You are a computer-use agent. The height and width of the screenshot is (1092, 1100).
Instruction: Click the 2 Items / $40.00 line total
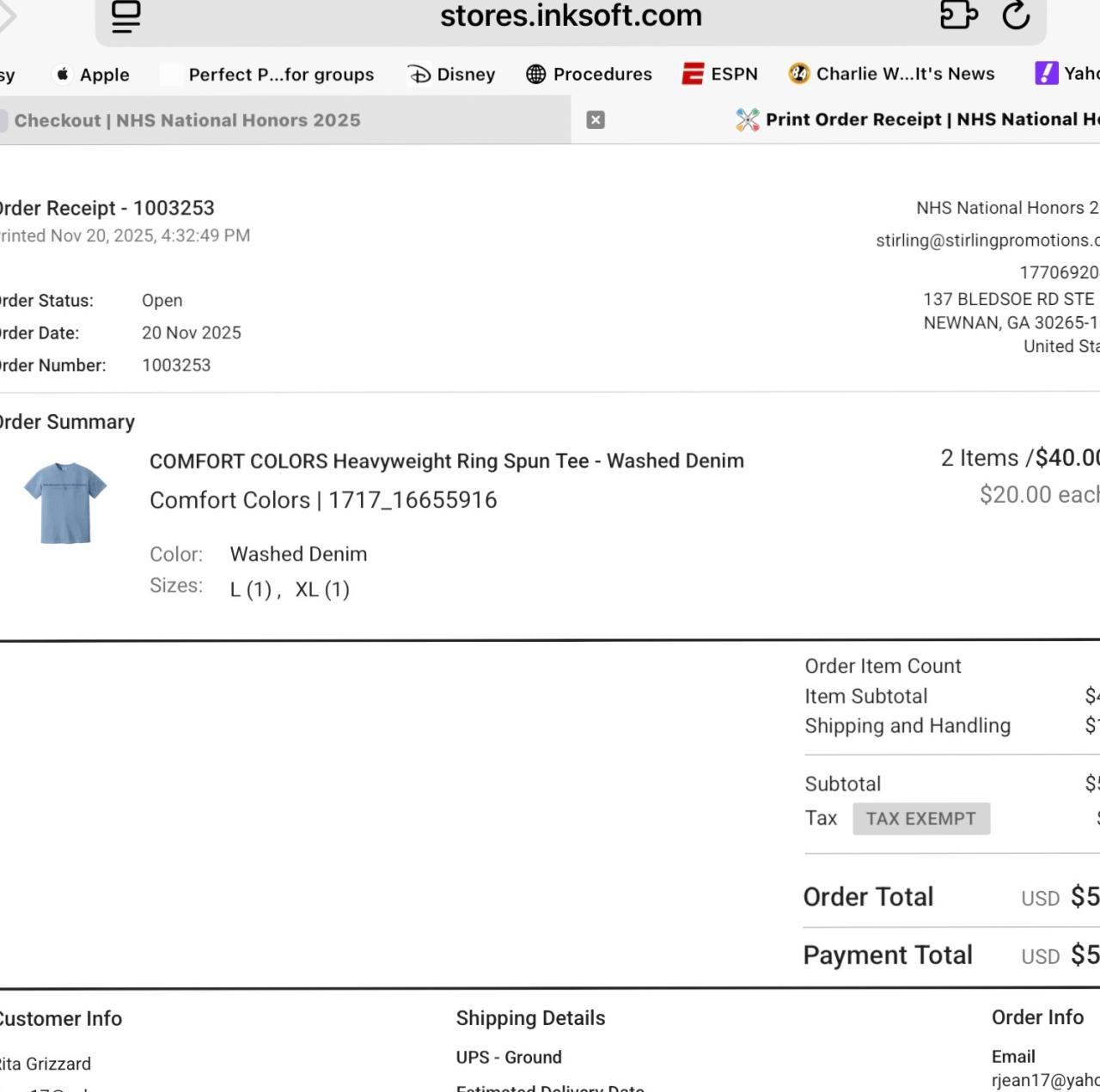point(1020,458)
